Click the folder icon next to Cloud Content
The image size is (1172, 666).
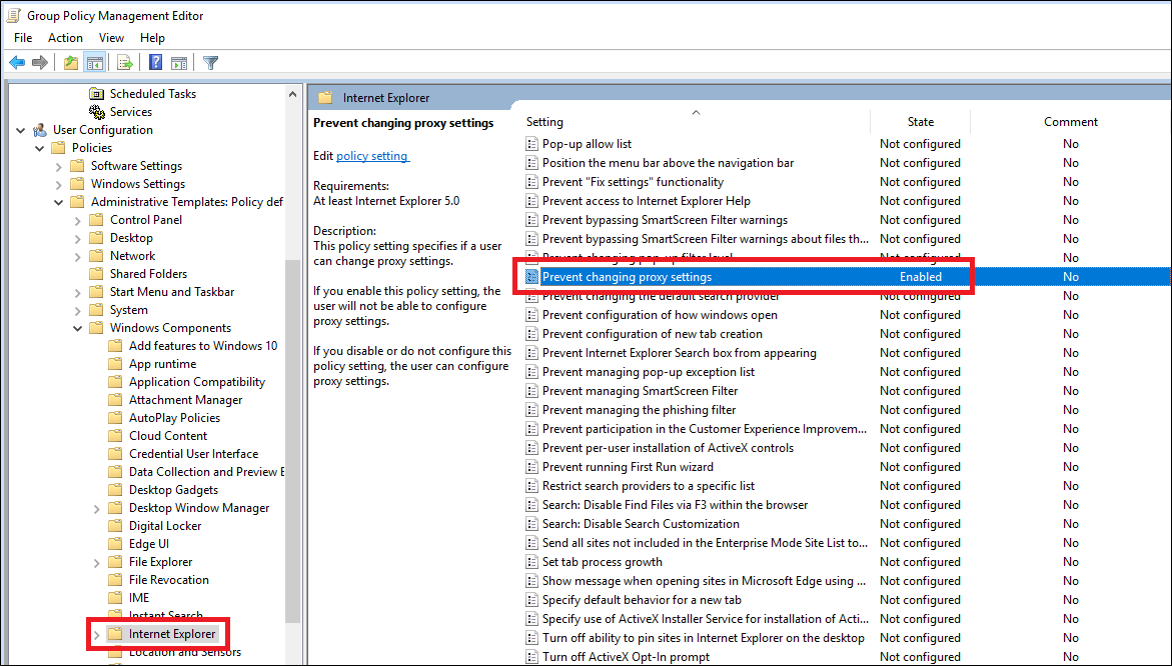[115, 436]
